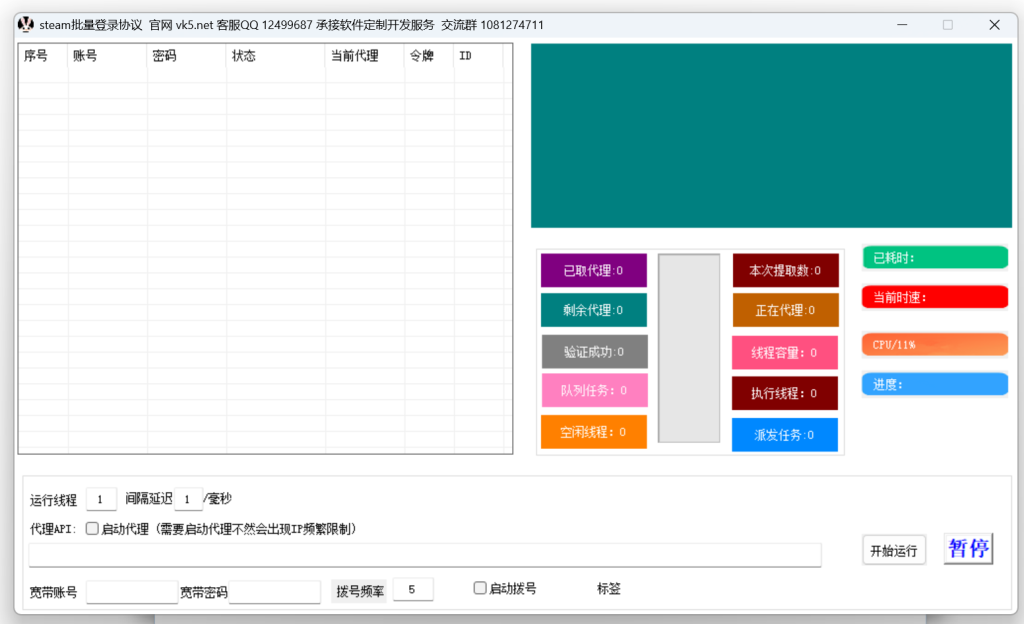Click the dial frequency field showing 5
This screenshot has width=1024, height=624.
point(413,589)
